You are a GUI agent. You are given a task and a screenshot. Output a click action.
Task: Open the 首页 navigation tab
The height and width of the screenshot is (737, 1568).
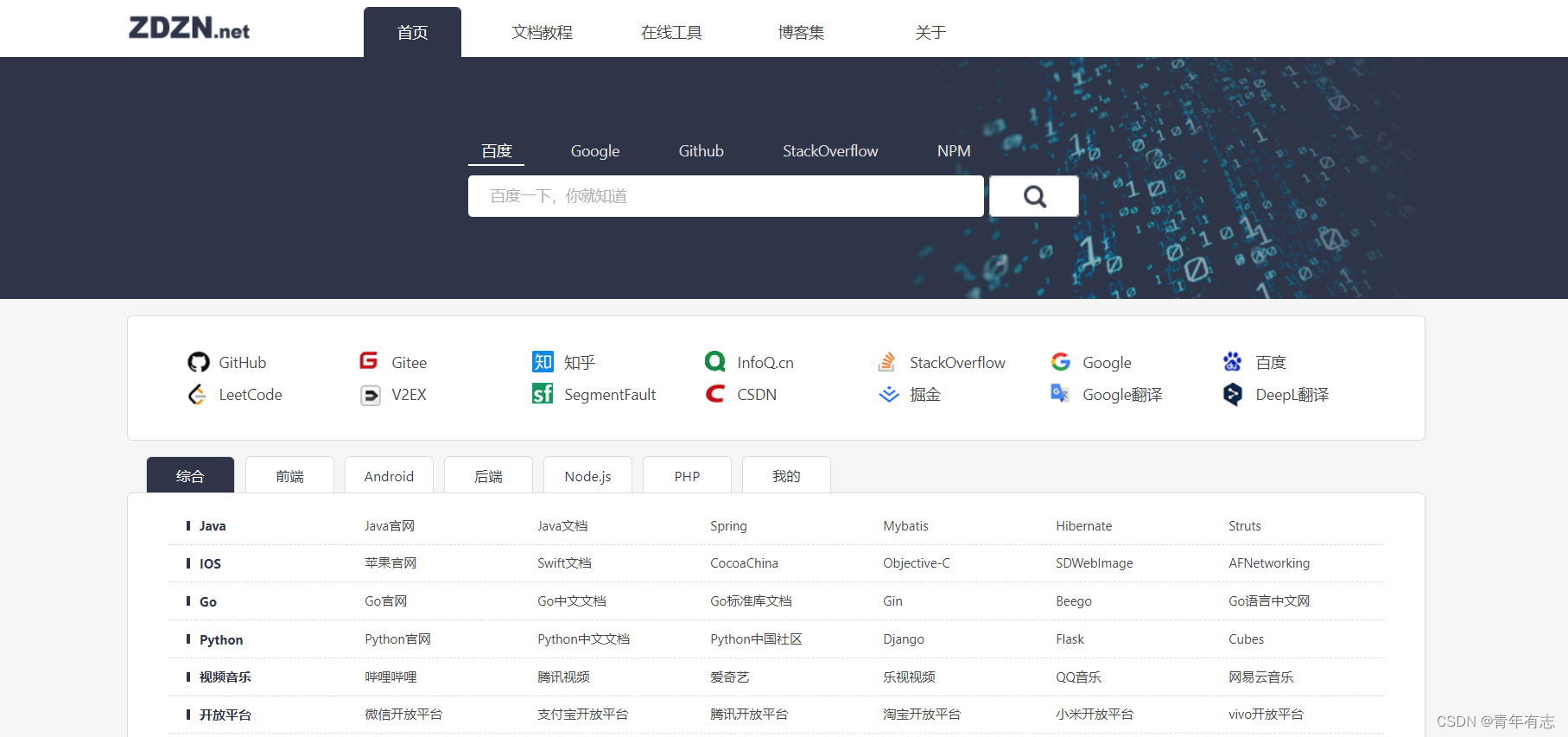[x=412, y=32]
